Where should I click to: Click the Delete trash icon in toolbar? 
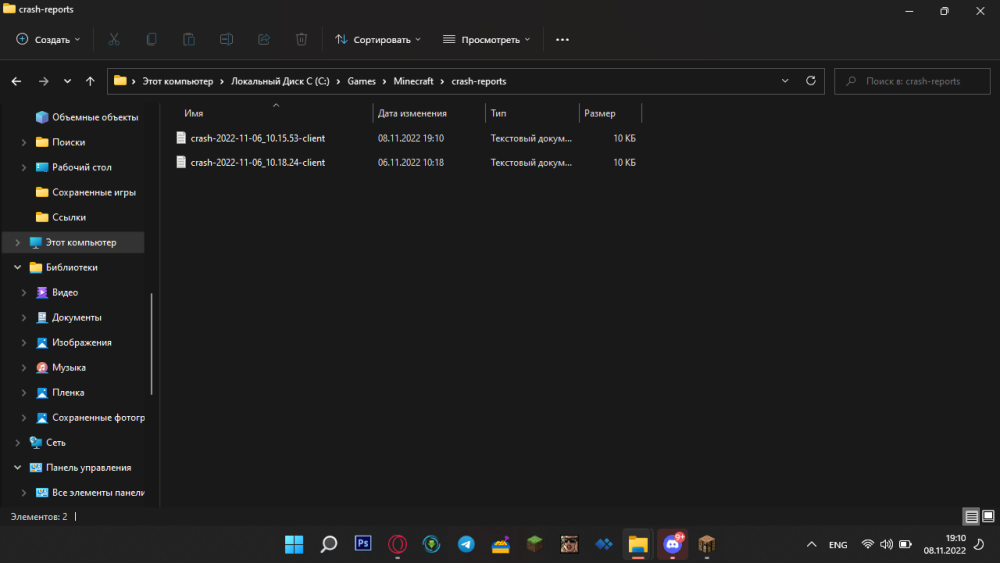[302, 40]
